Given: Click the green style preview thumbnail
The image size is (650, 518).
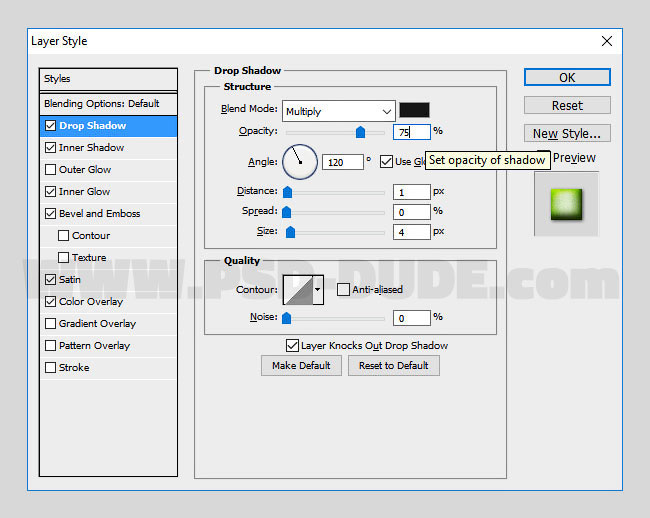Looking at the screenshot, I should (566, 204).
